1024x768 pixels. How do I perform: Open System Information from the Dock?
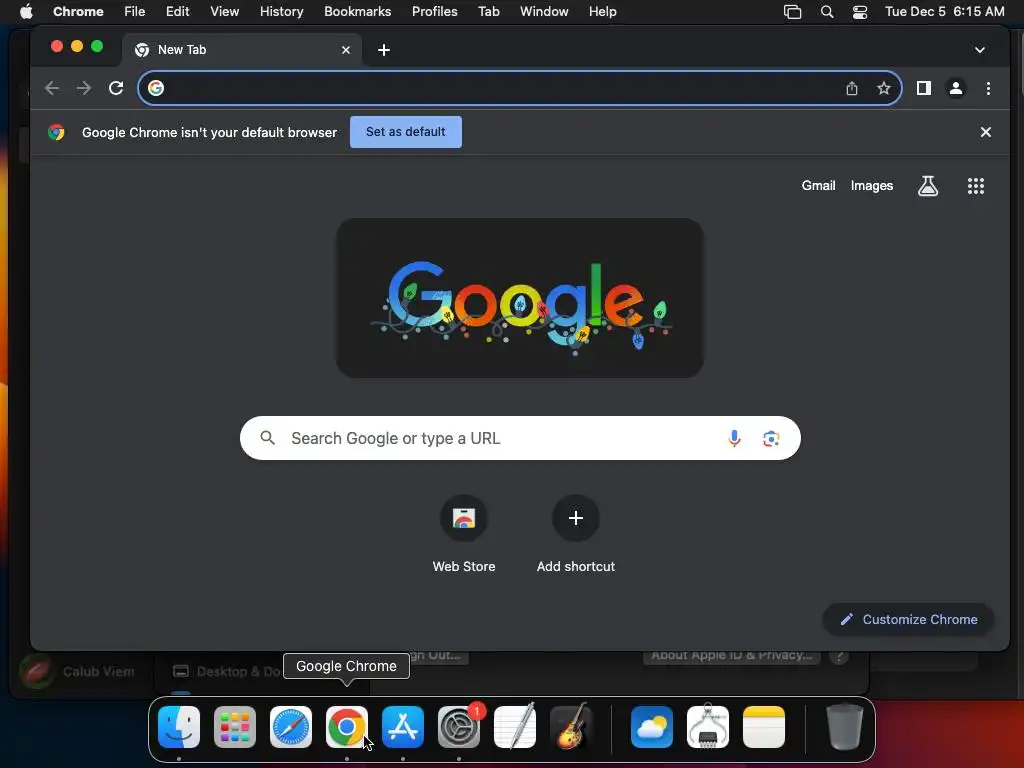(708, 726)
